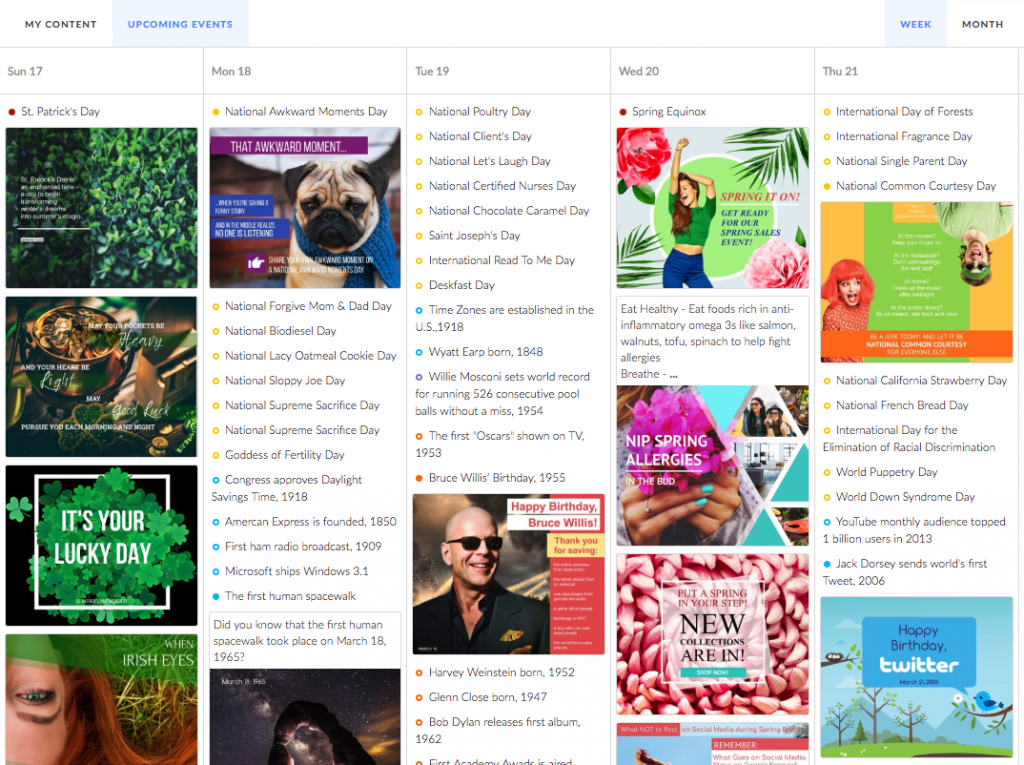Open 'Time Zones are established in the U.S.' entry
The height and width of the screenshot is (765, 1024).
(505, 318)
